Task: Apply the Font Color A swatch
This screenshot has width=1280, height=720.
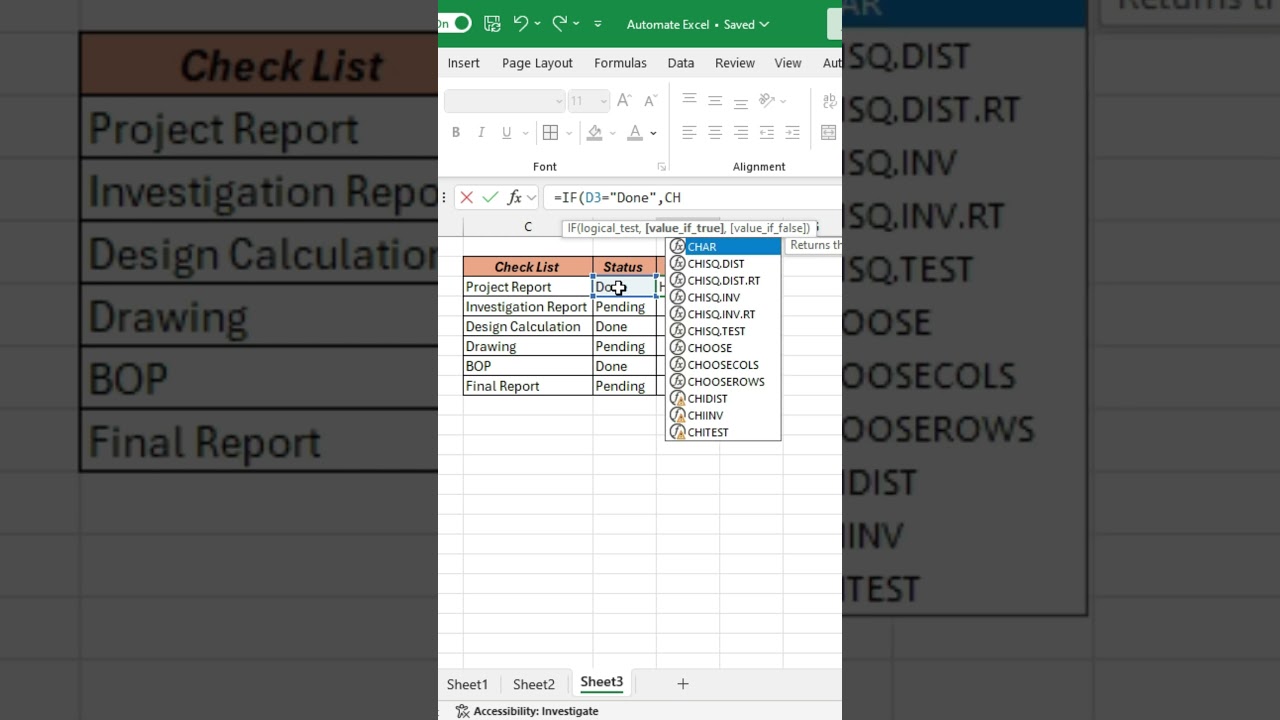Action: [x=635, y=133]
